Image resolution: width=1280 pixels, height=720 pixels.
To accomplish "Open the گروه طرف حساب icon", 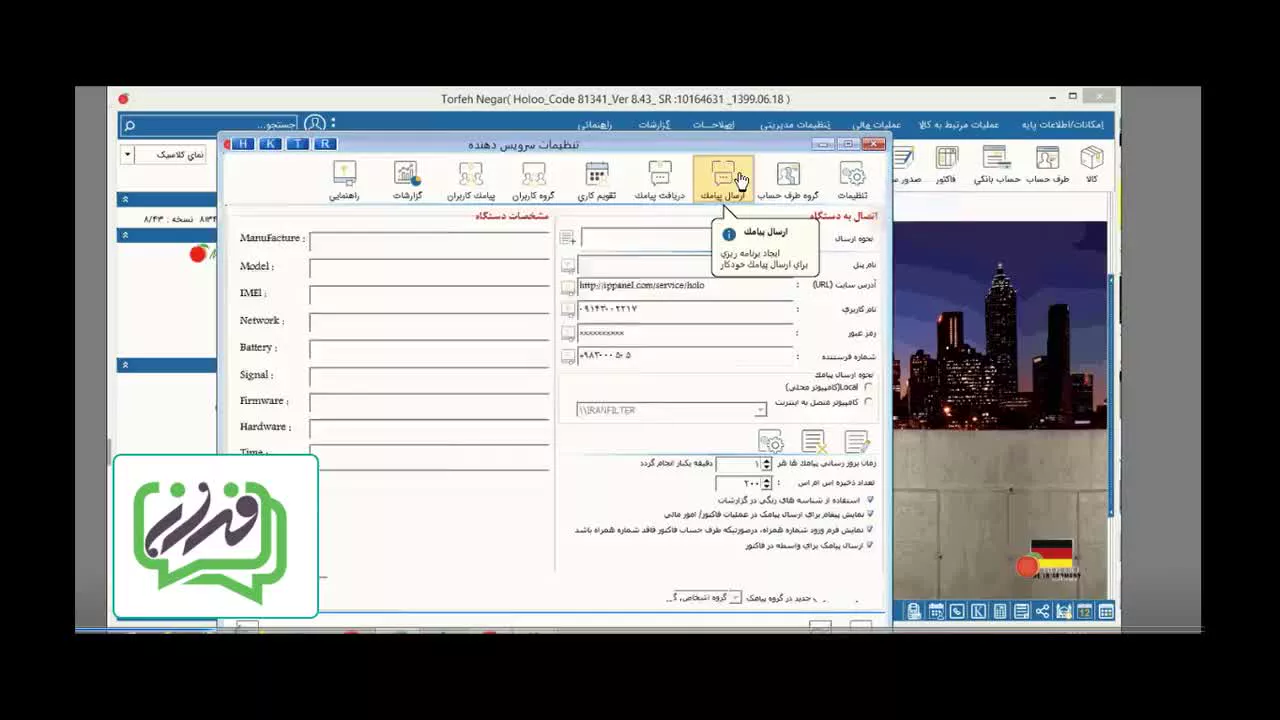I will (788, 181).
